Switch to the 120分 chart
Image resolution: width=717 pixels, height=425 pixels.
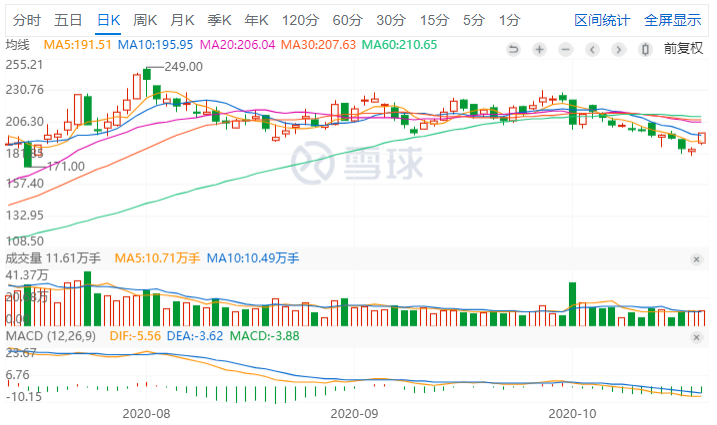pos(300,20)
